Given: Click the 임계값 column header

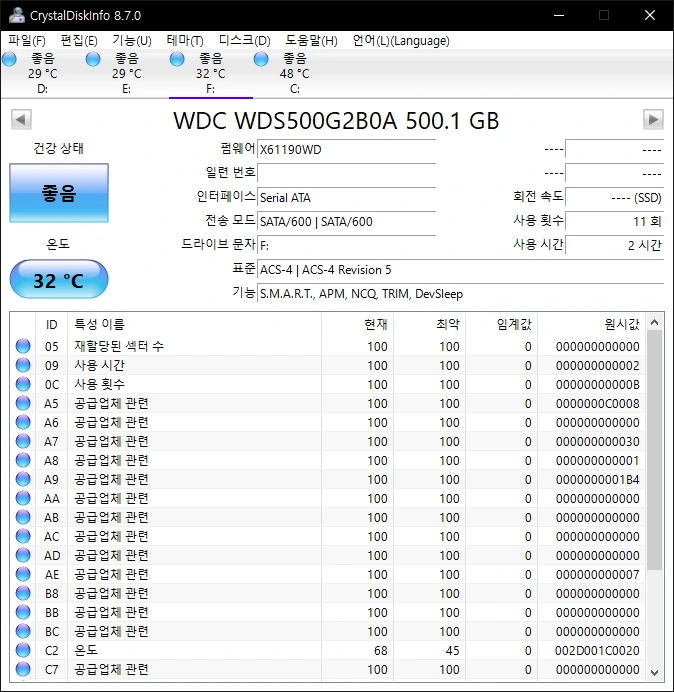Looking at the screenshot, I should 501,324.
